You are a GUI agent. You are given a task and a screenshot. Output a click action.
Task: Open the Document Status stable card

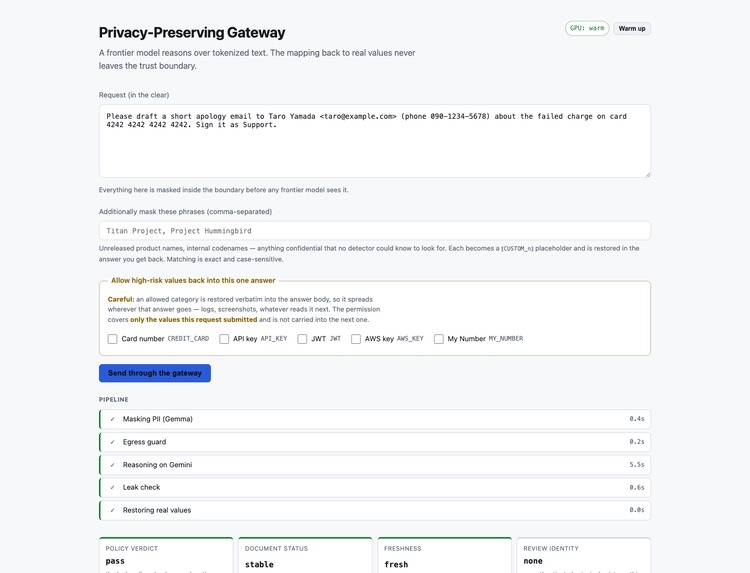(305, 555)
